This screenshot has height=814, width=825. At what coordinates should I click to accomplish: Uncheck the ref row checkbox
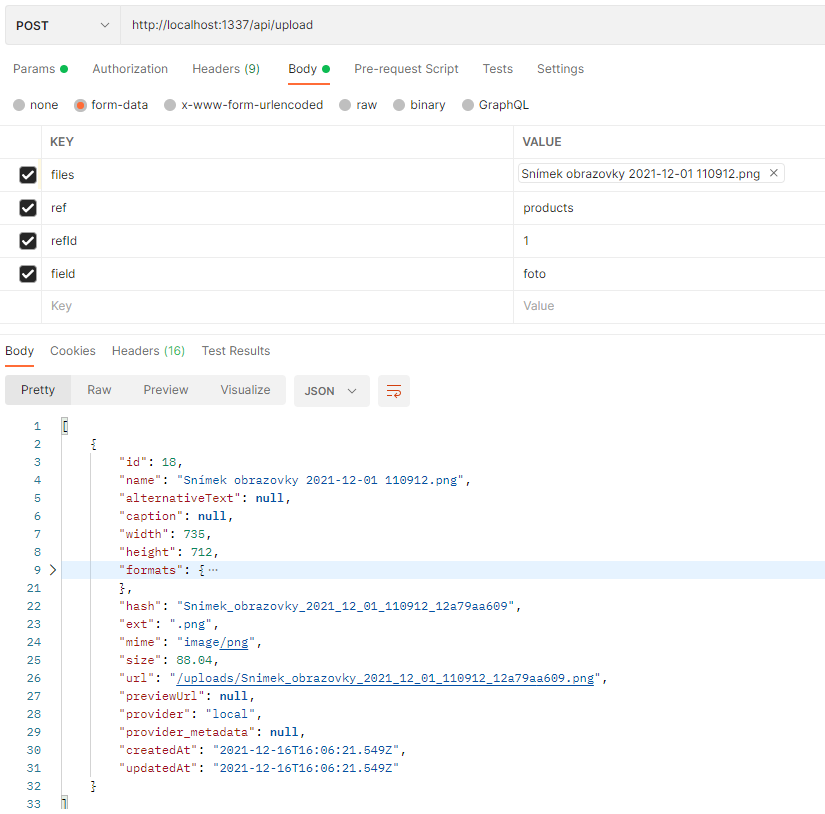pyautogui.click(x=28, y=208)
